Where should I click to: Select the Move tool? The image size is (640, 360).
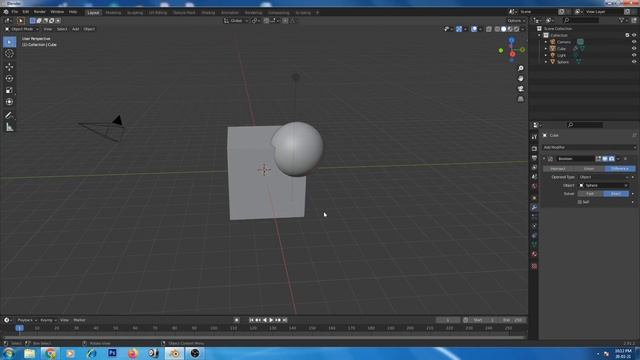click(9, 67)
